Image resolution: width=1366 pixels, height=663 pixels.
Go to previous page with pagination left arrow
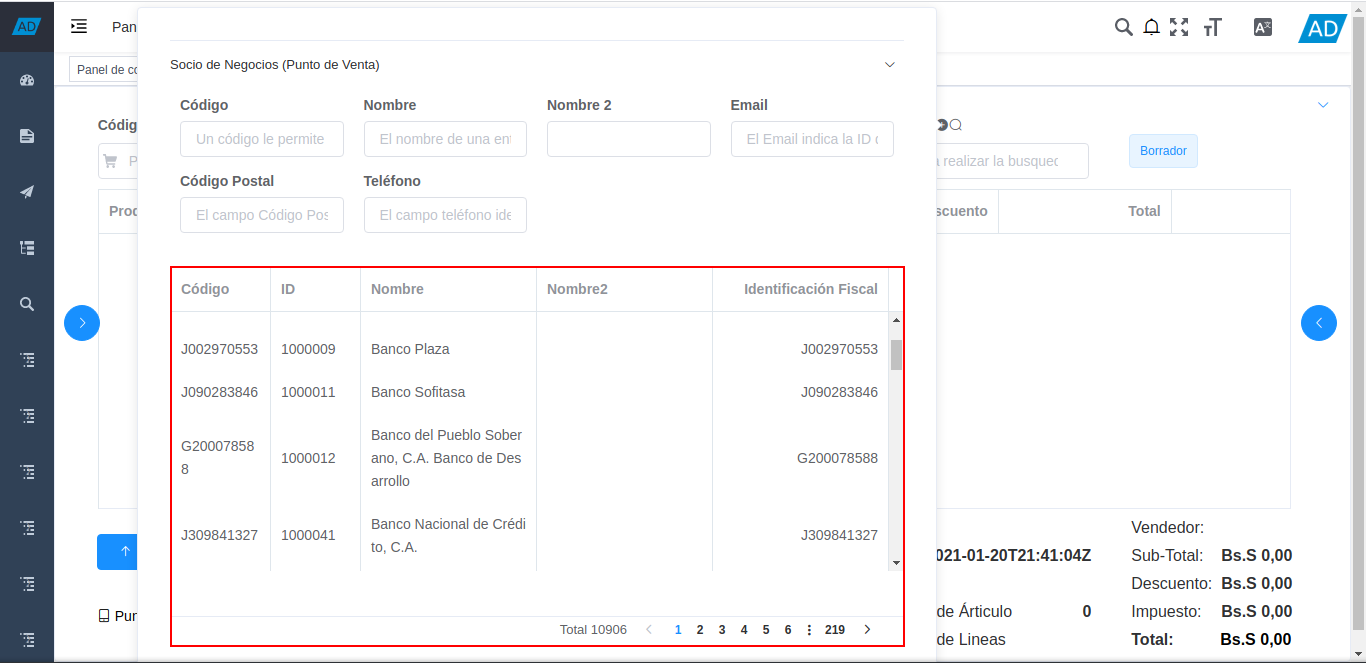pyautogui.click(x=649, y=630)
